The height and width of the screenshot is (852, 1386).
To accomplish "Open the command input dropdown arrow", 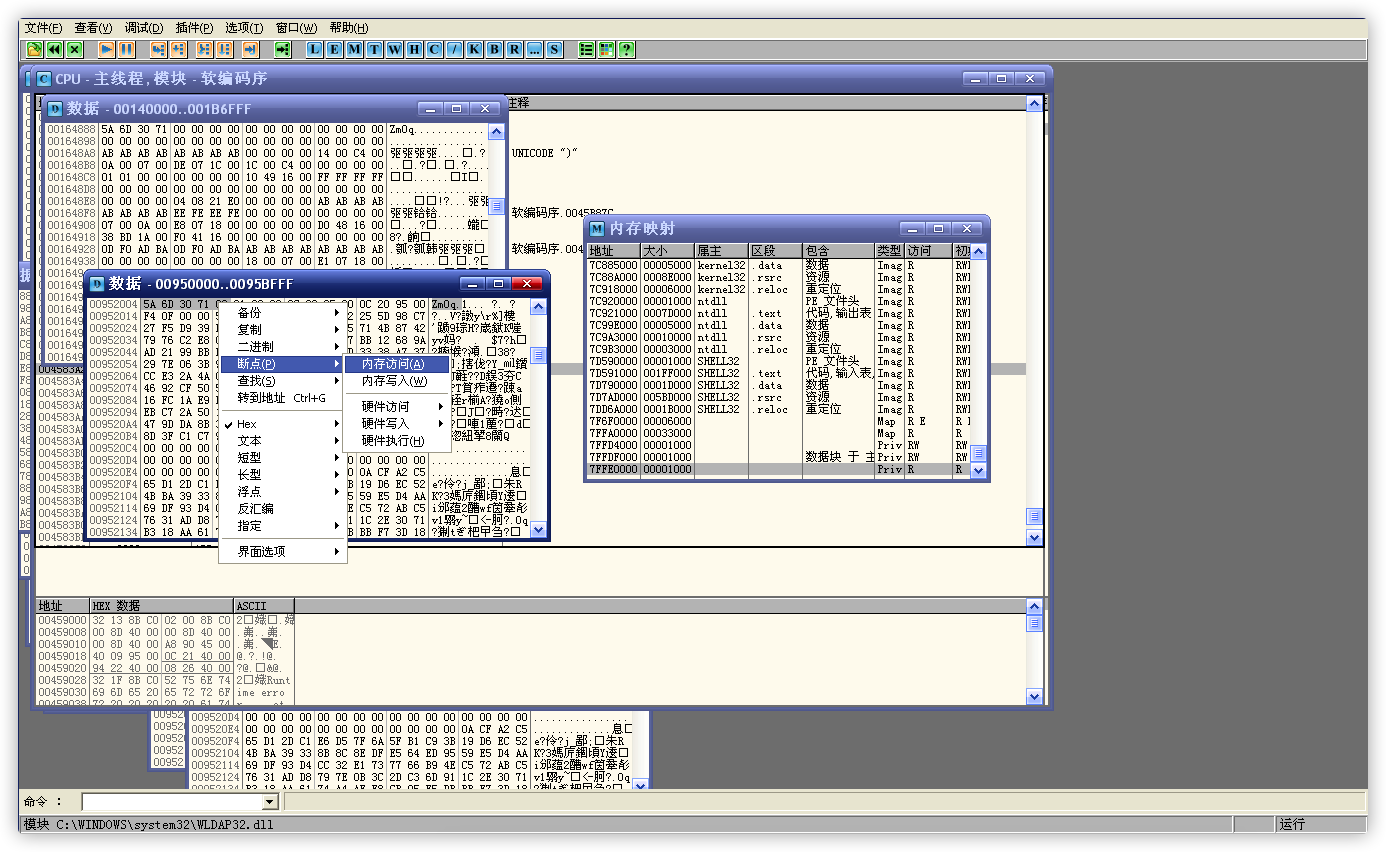I will click(x=269, y=802).
